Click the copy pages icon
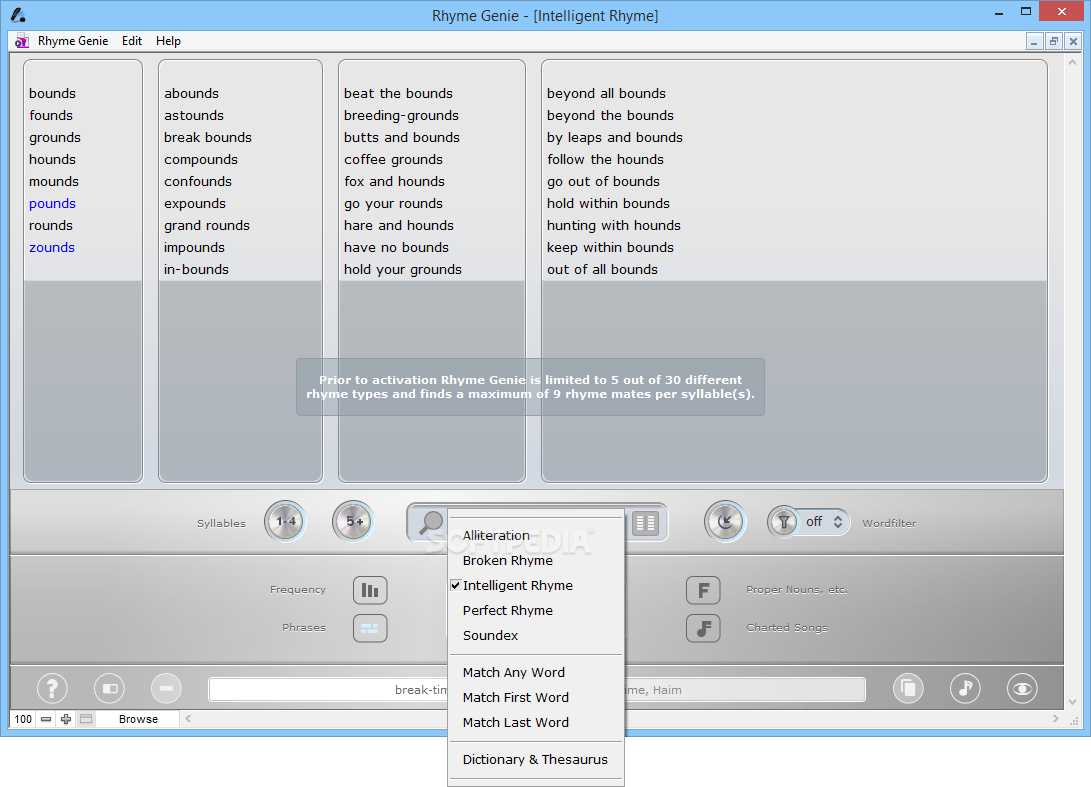1091x787 pixels. (908, 689)
